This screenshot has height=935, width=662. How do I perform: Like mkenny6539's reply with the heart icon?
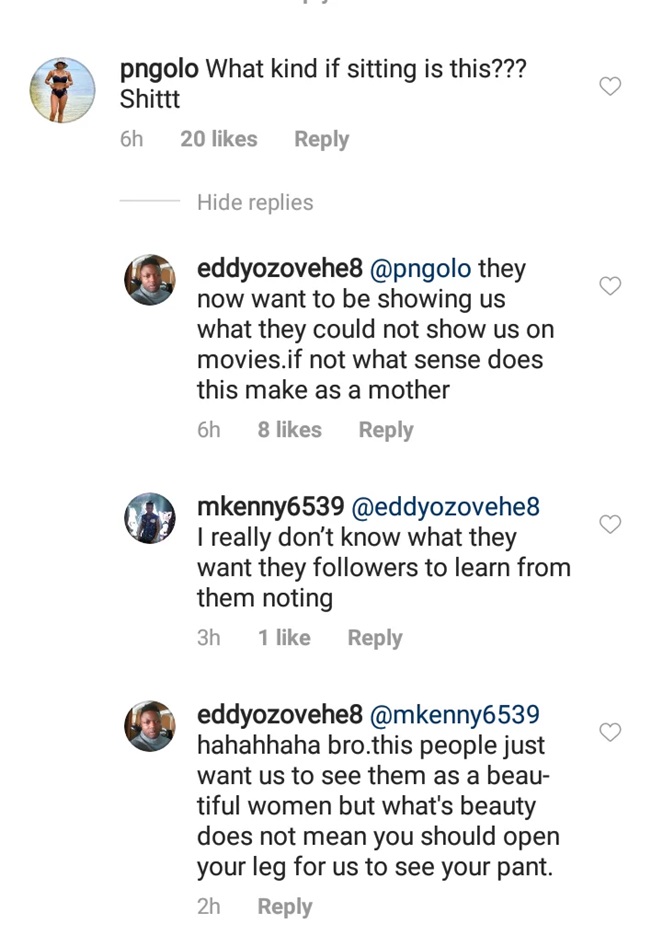point(610,524)
